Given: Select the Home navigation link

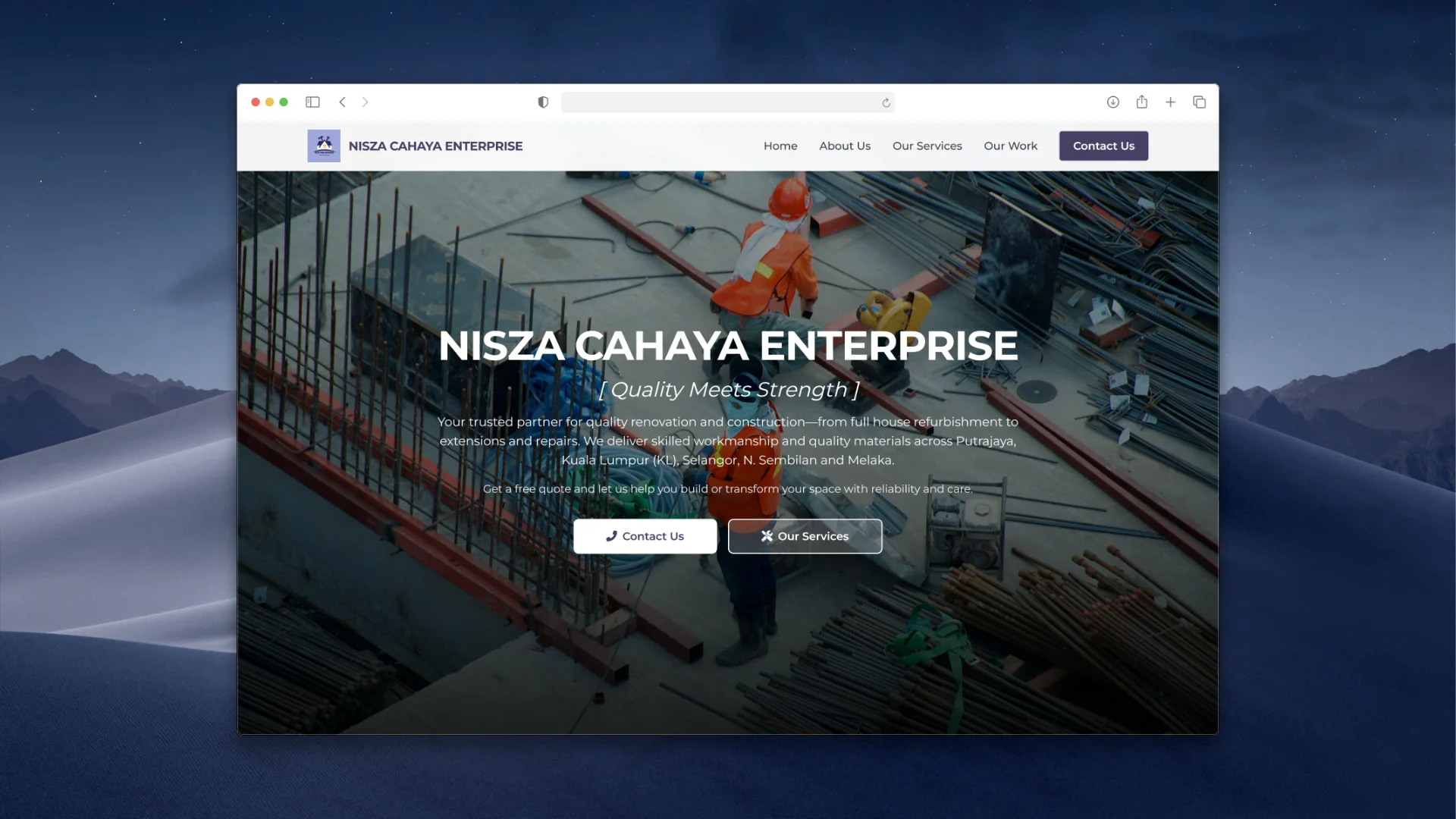Looking at the screenshot, I should [x=780, y=146].
